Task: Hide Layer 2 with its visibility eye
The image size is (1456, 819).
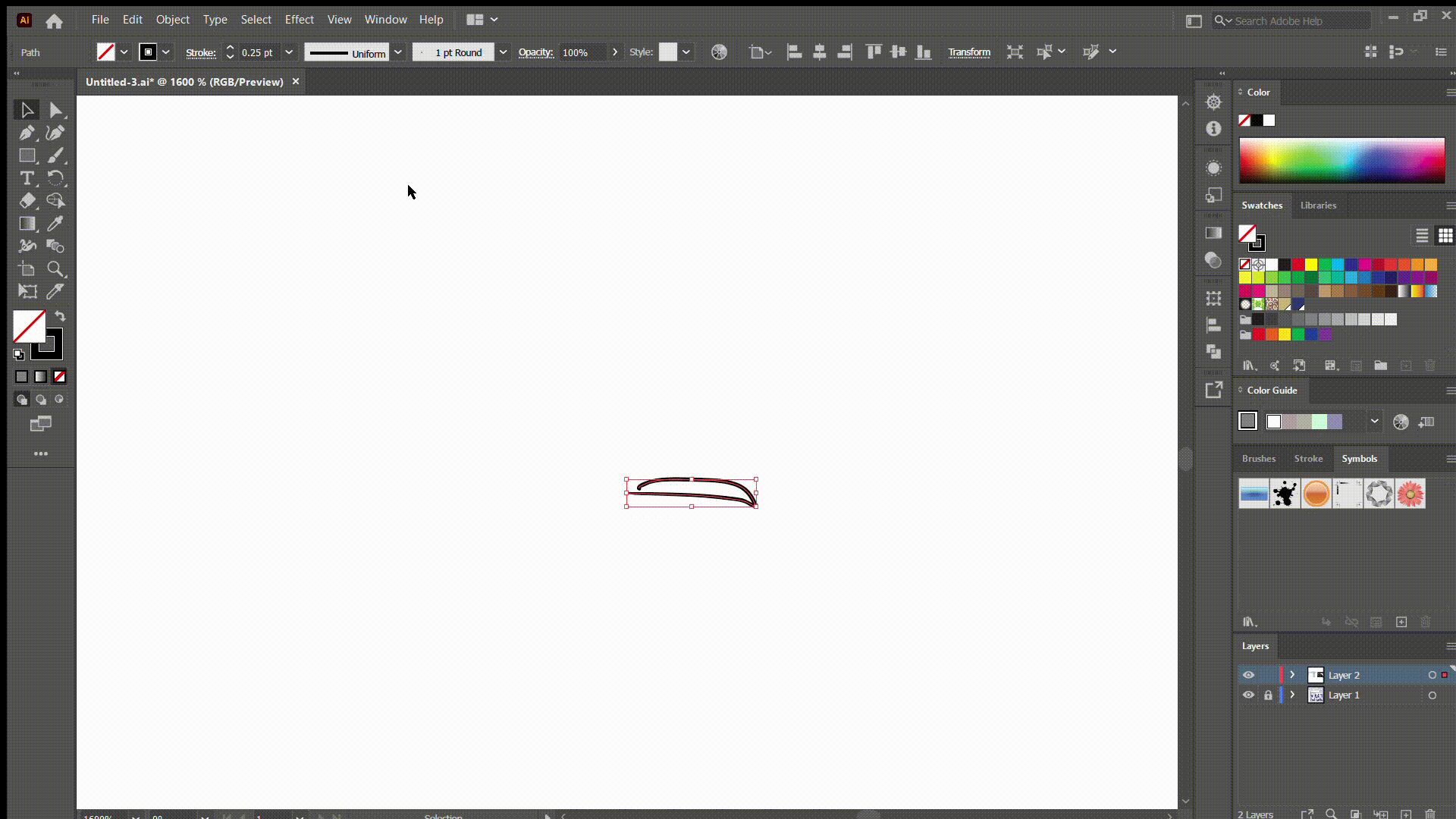Action: (x=1249, y=675)
